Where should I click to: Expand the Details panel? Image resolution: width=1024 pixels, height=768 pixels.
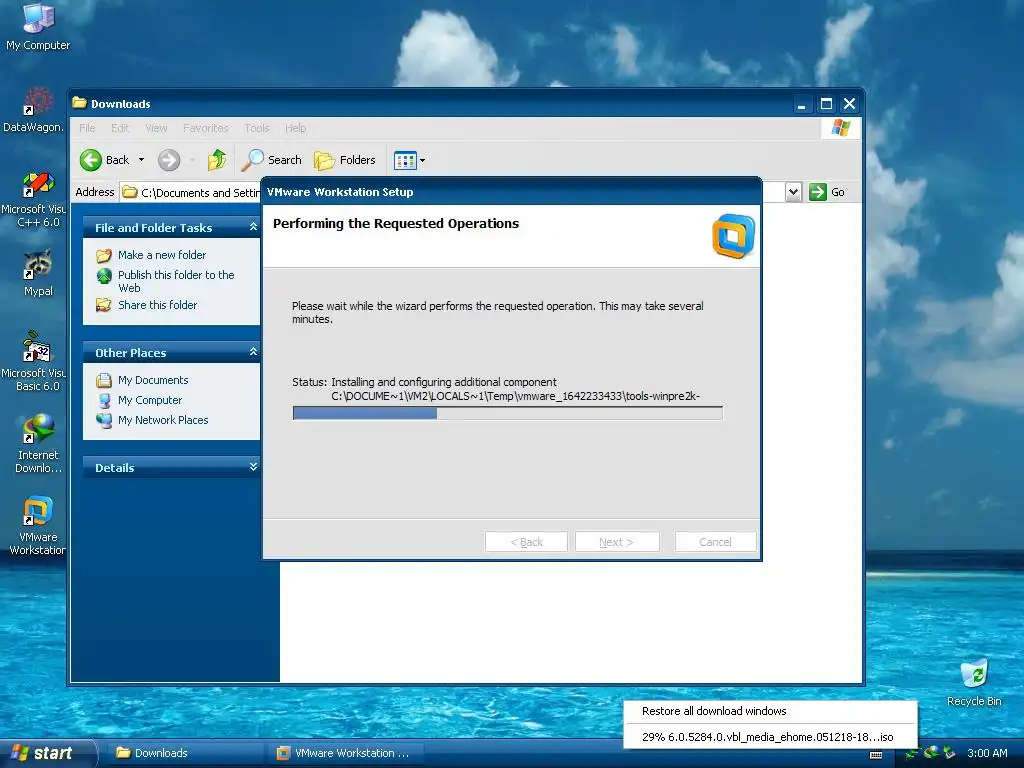(253, 466)
